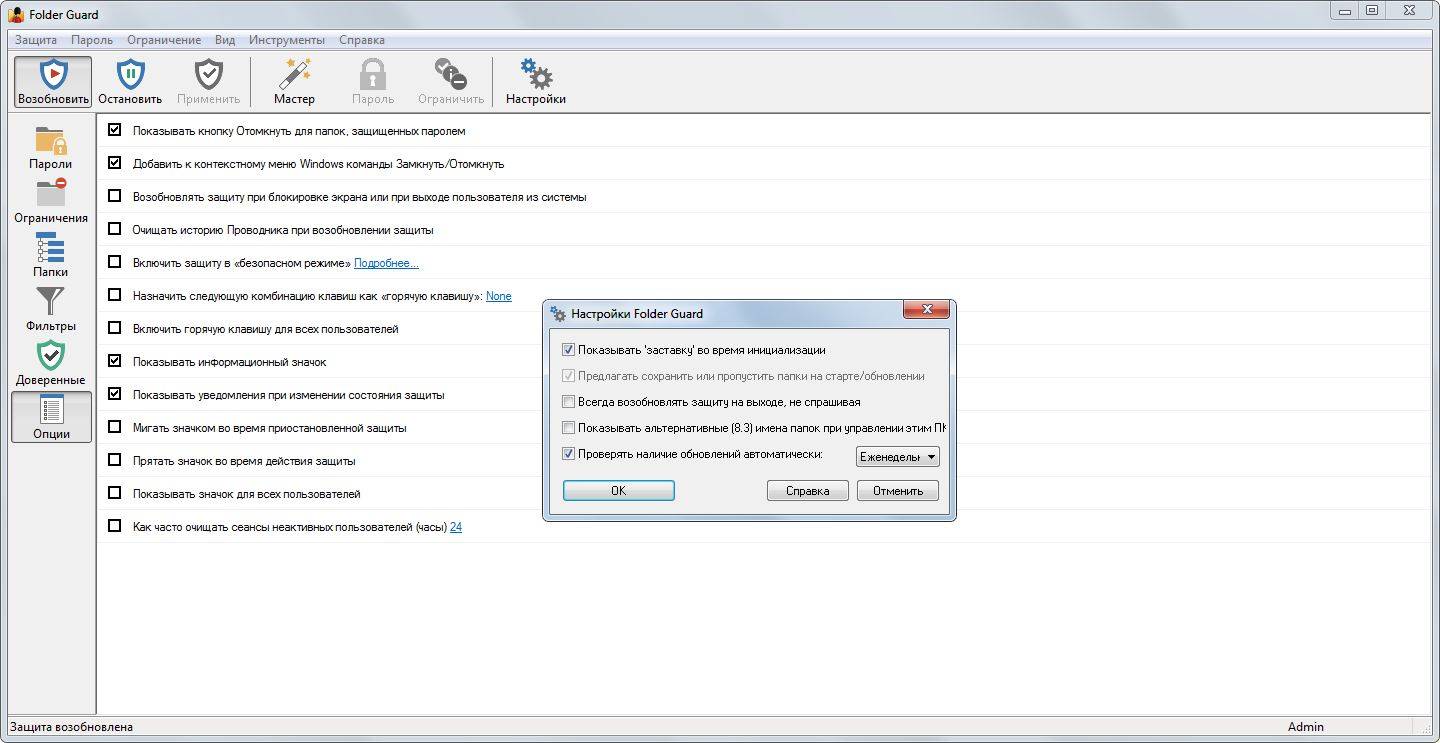Open the Еженедельно update frequency dropdown

click(898, 457)
